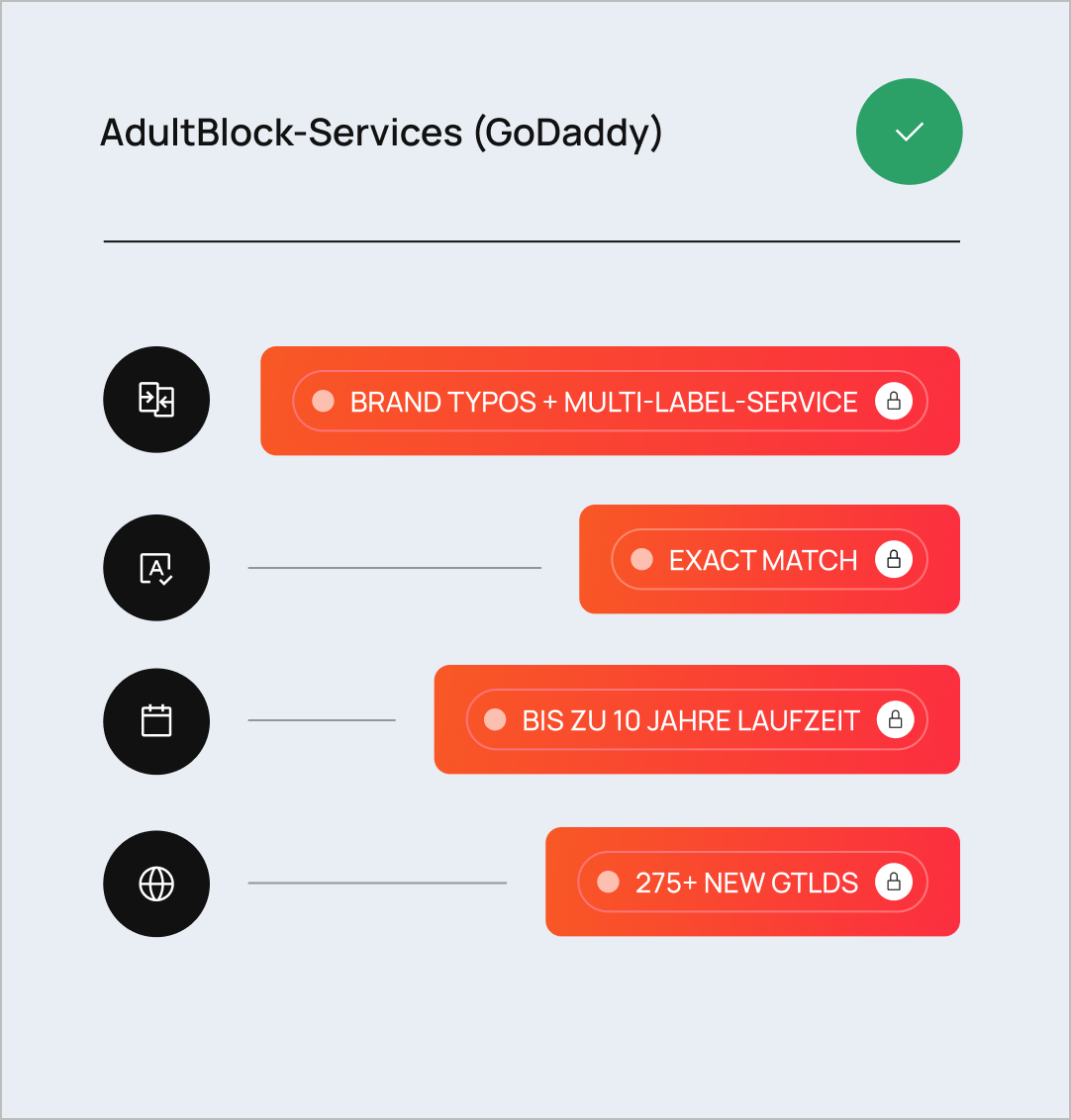The image size is (1071, 1120).
Task: Click lock icon beside Exact Match
Action: coord(894,559)
